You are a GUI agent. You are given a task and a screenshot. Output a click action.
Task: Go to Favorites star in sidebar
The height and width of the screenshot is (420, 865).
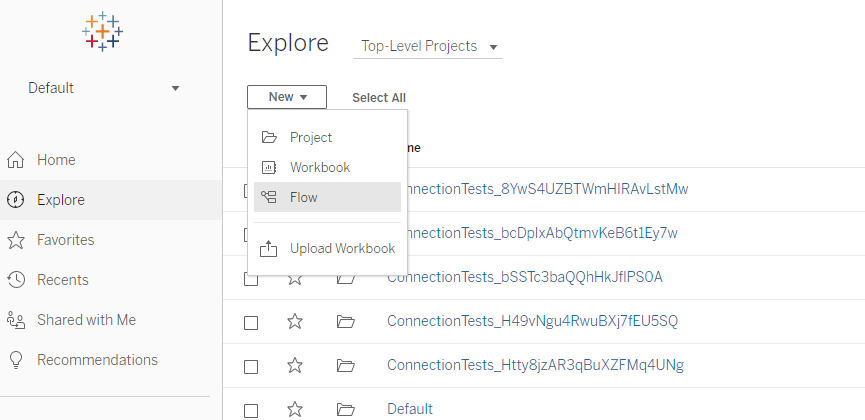(65, 240)
